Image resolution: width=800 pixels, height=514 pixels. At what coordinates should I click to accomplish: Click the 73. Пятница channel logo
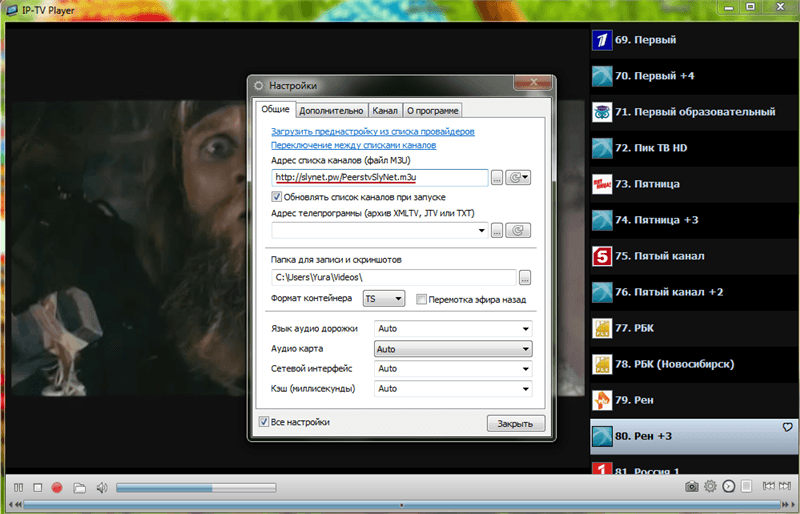[x=602, y=184]
